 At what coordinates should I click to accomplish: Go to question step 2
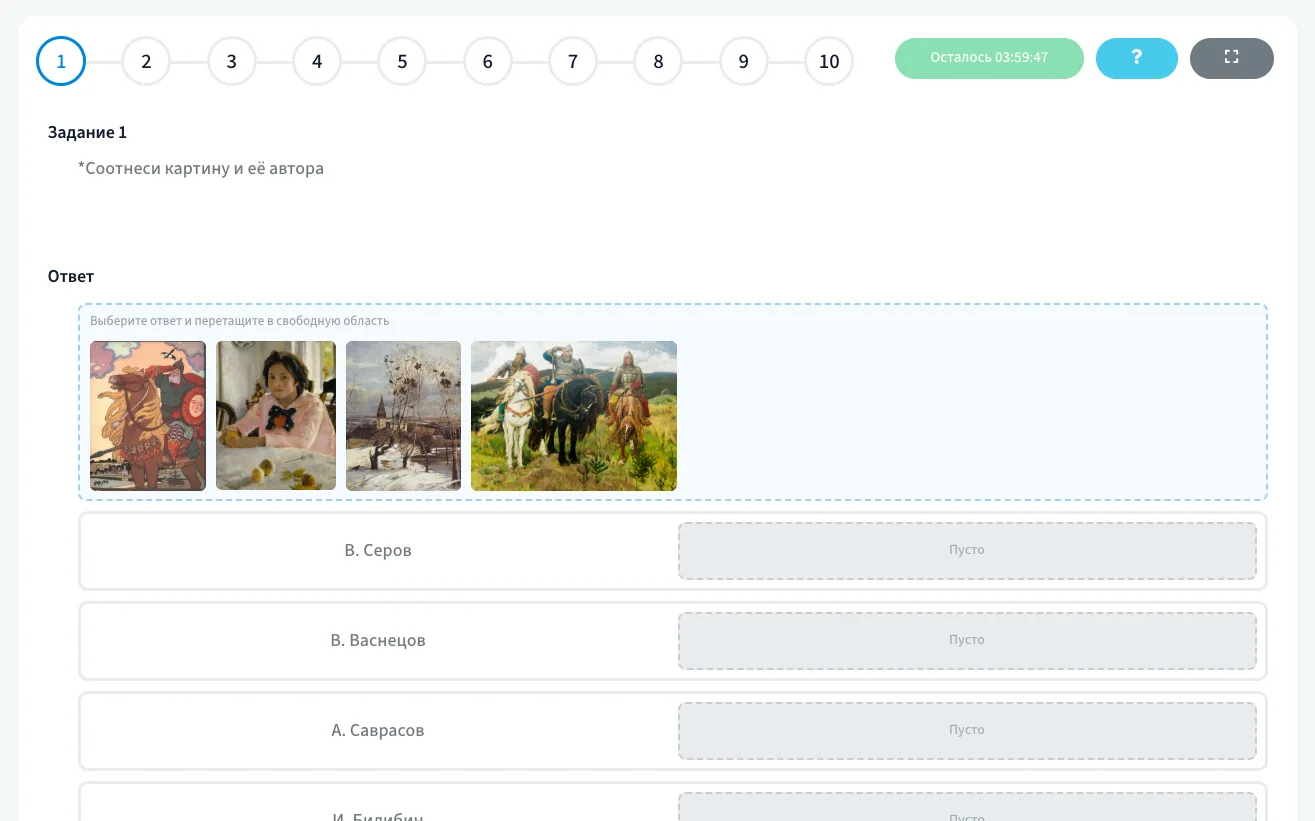coord(146,61)
